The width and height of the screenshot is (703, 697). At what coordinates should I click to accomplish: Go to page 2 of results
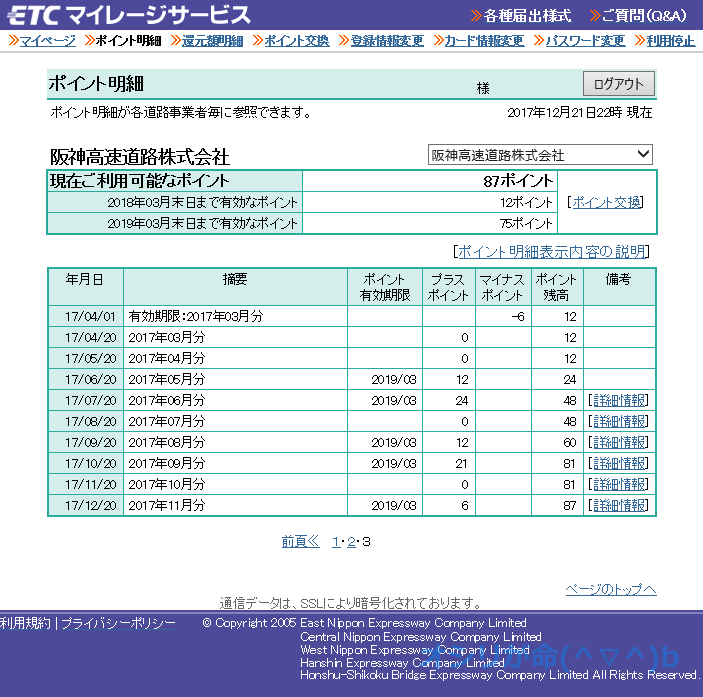click(352, 542)
